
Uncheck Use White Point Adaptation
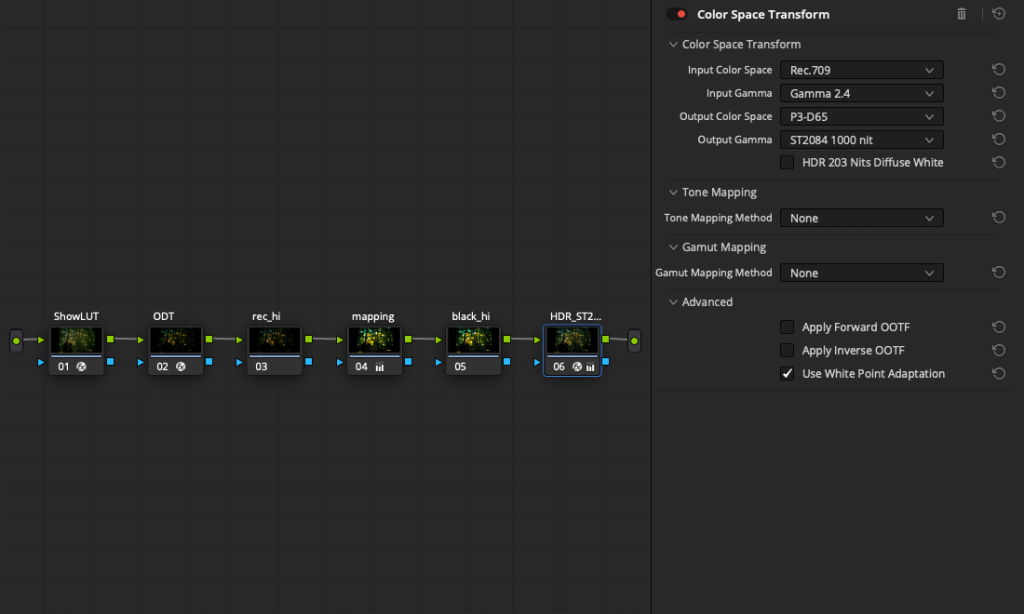[x=787, y=374]
